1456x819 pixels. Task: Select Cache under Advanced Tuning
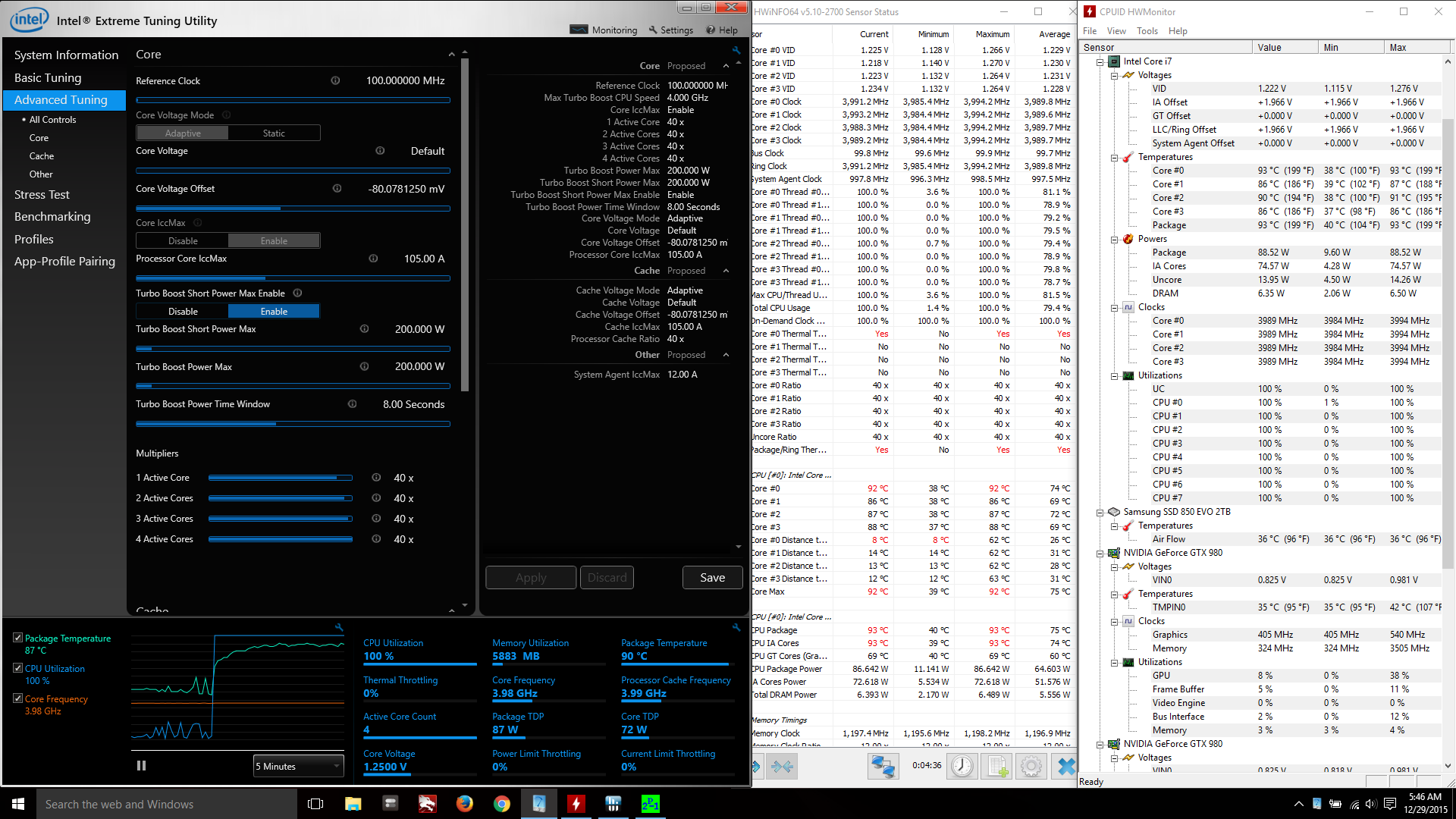coord(42,156)
